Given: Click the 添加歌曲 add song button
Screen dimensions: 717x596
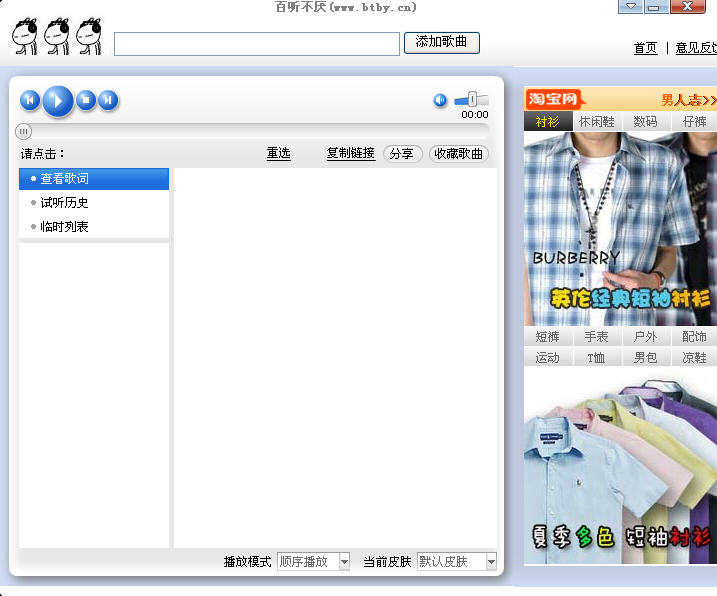Looking at the screenshot, I should pos(441,42).
